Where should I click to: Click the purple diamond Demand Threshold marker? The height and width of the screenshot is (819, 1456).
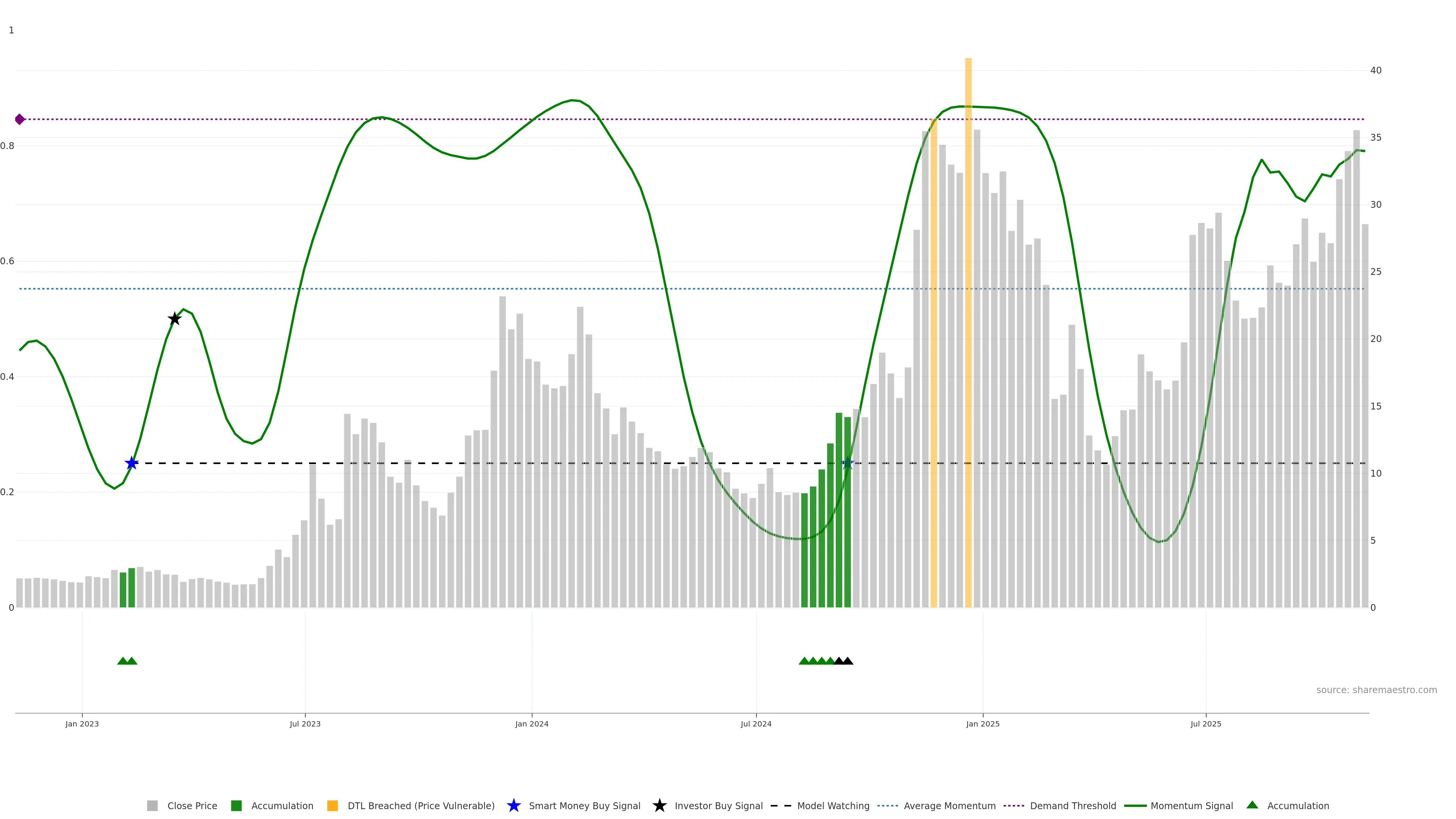tap(20, 119)
